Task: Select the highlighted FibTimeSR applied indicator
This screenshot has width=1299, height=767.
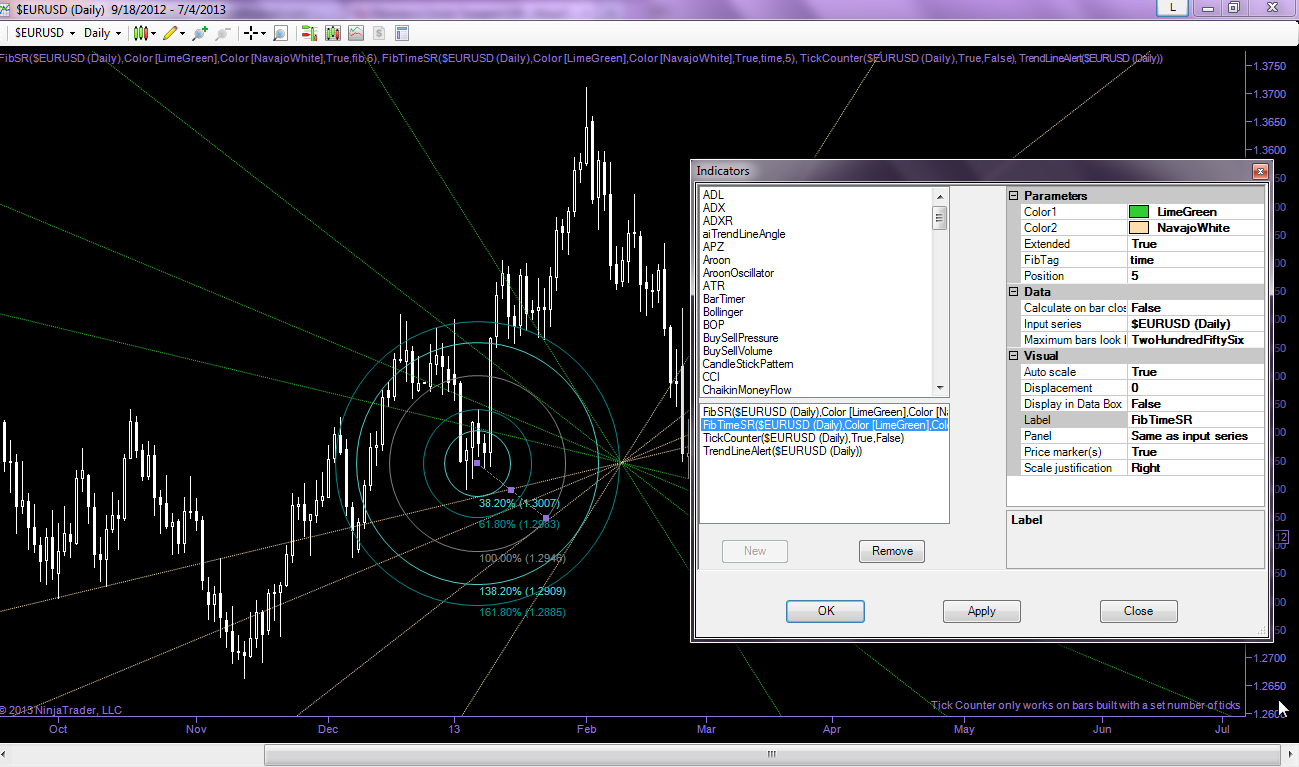Action: 825,425
